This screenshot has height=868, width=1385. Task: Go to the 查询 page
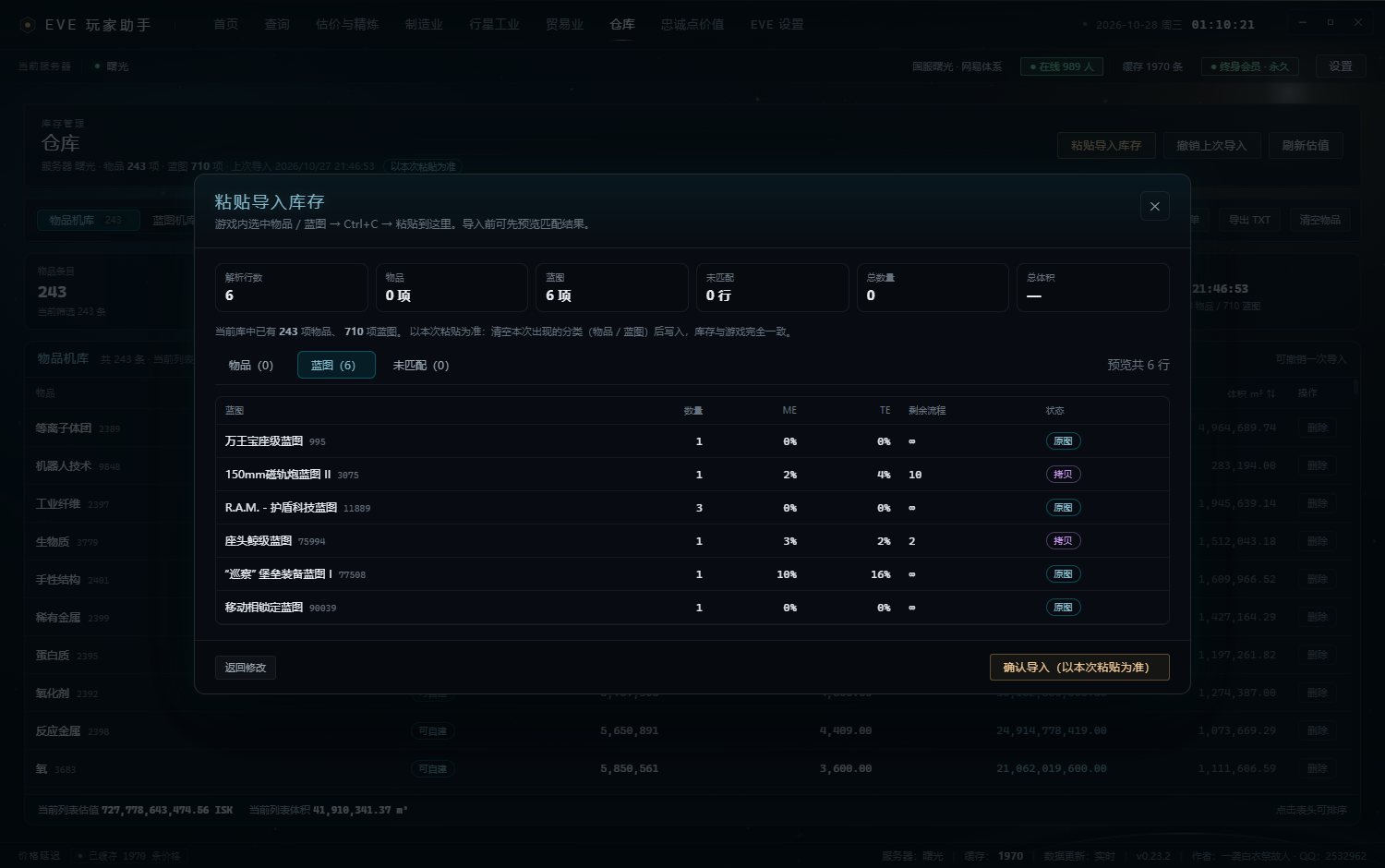coord(277,25)
